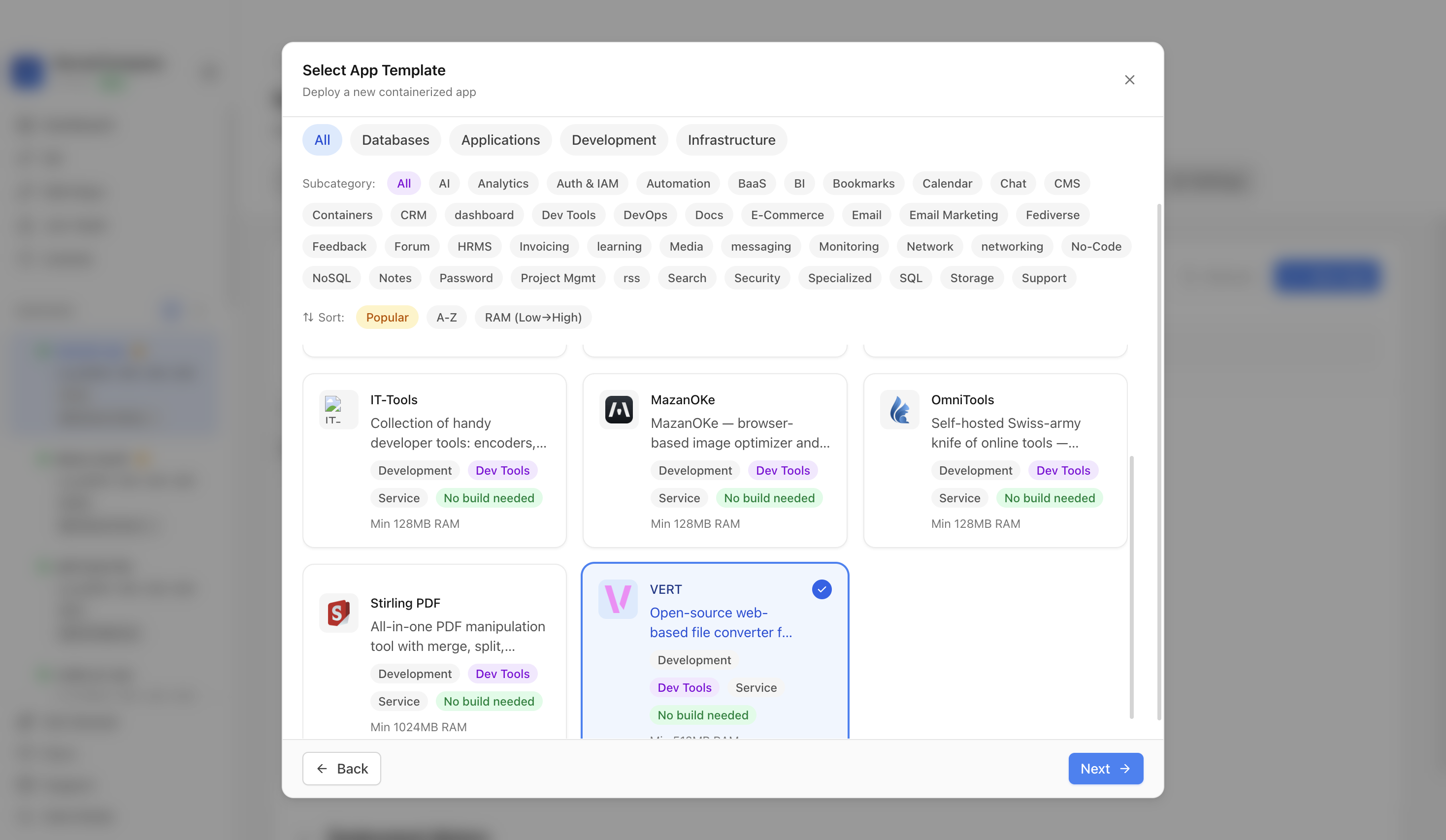Switch to the Infrastructure category
The height and width of the screenshot is (840, 1446).
[x=731, y=140]
